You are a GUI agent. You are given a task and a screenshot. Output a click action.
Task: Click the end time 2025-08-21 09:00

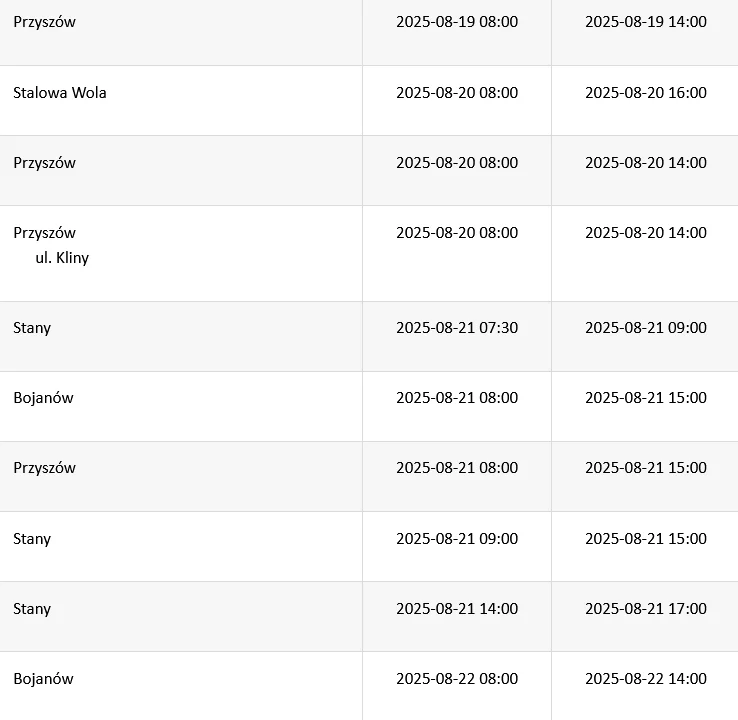[x=646, y=328]
